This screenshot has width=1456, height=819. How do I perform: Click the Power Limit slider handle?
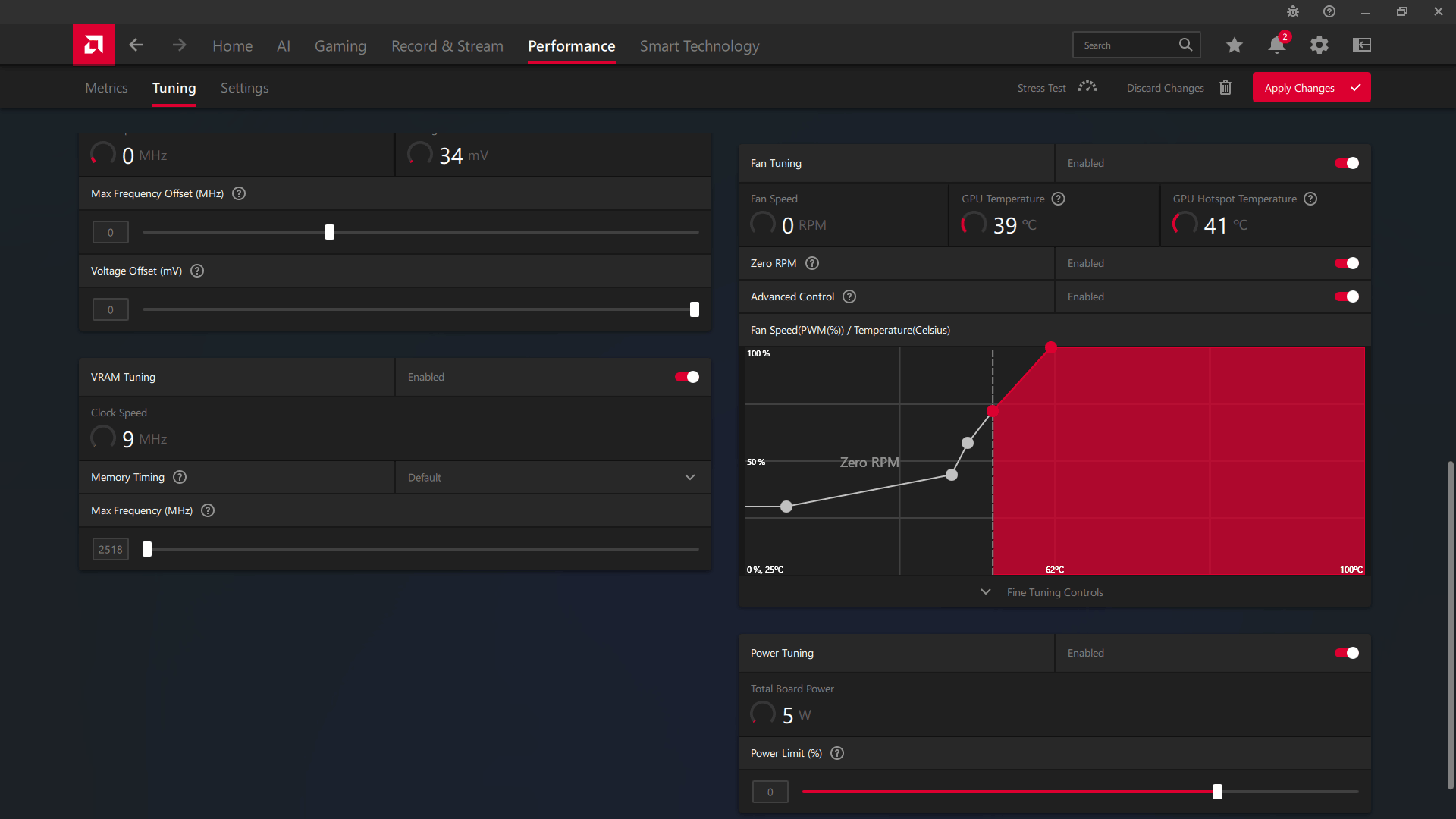coord(1217,792)
